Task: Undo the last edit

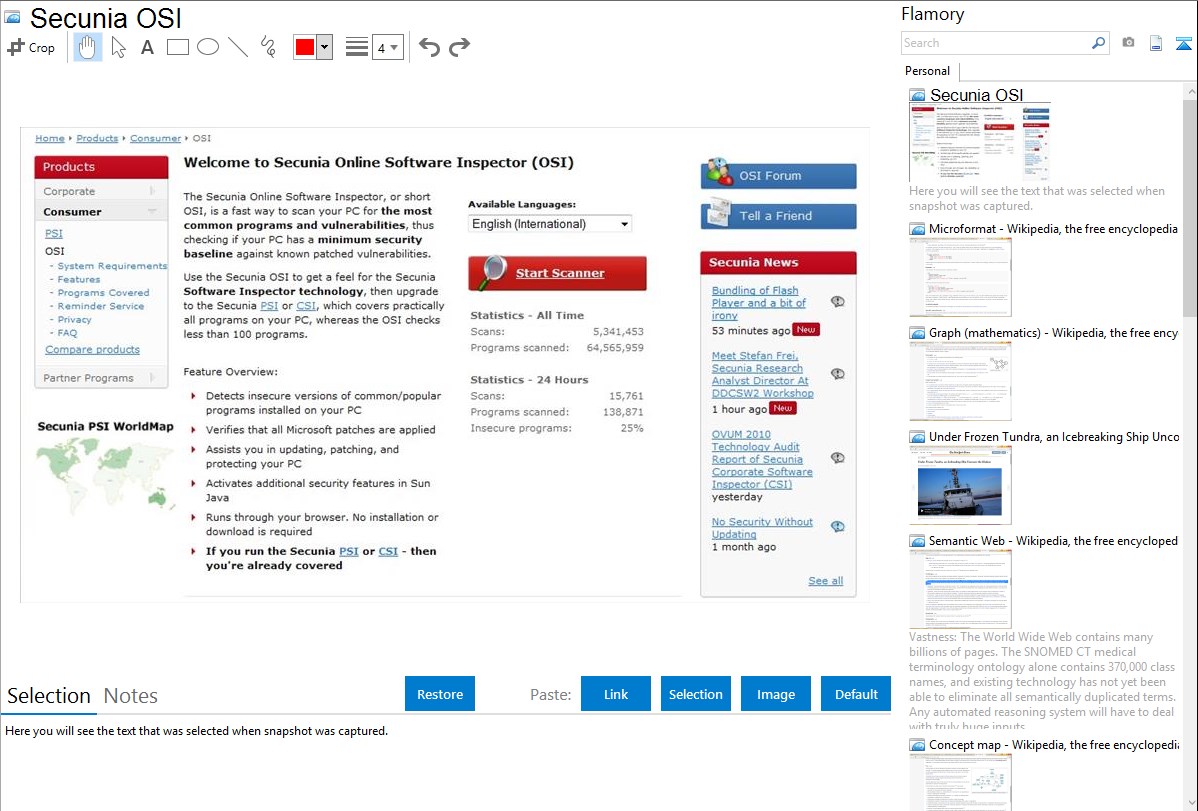Action: [429, 47]
